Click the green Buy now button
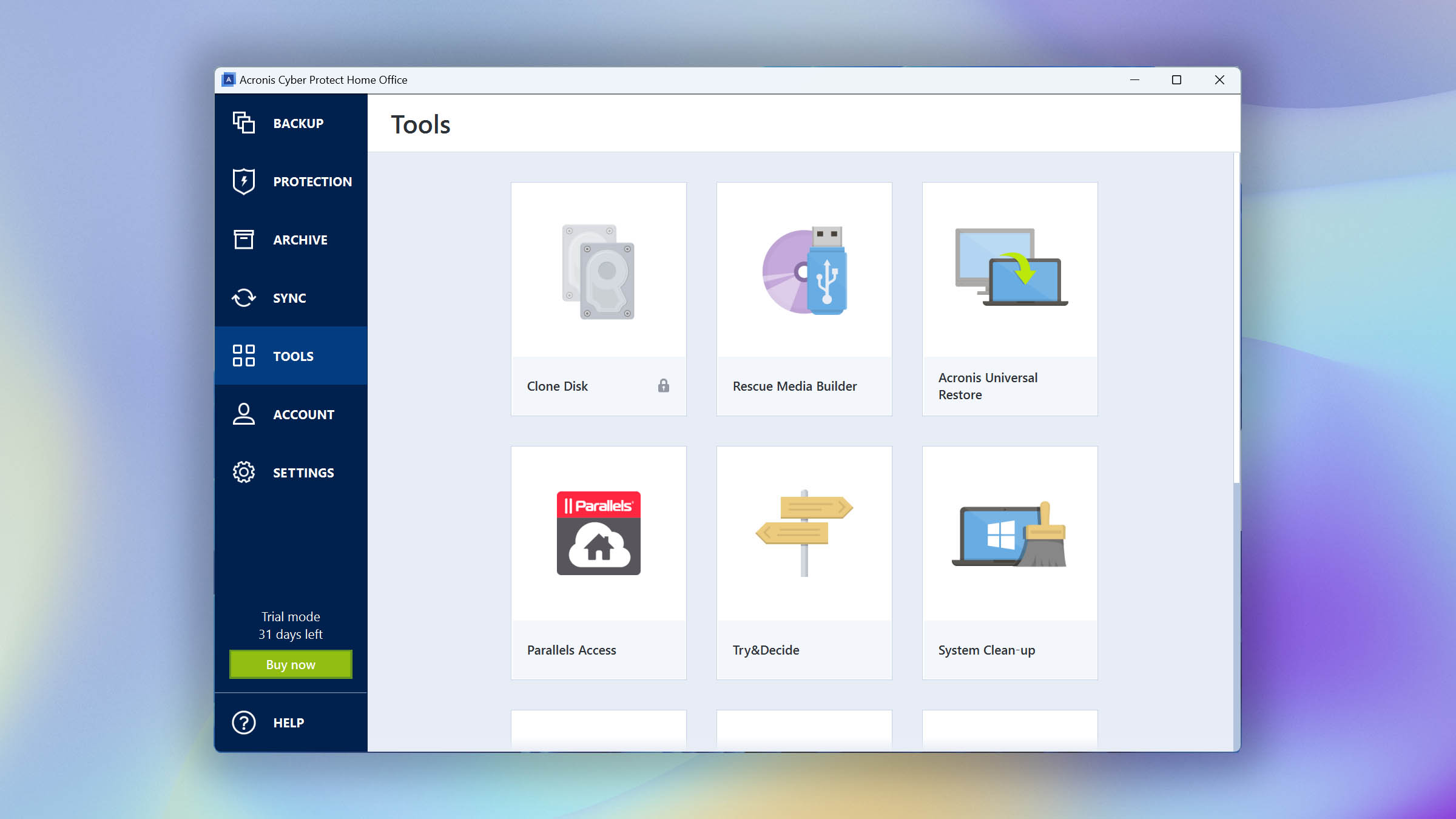 291,664
